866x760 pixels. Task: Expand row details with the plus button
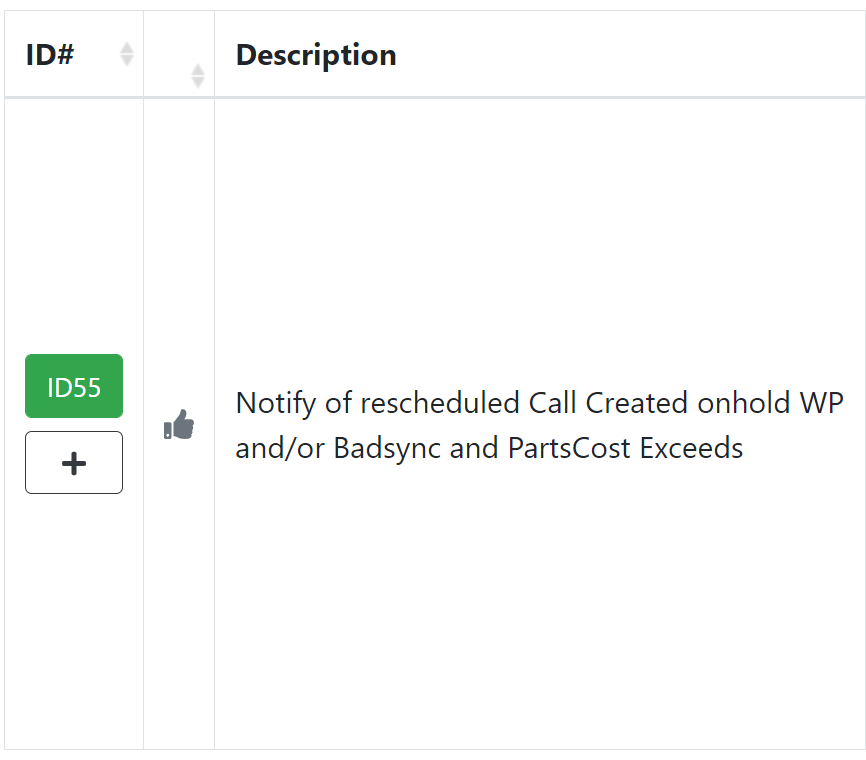click(74, 462)
